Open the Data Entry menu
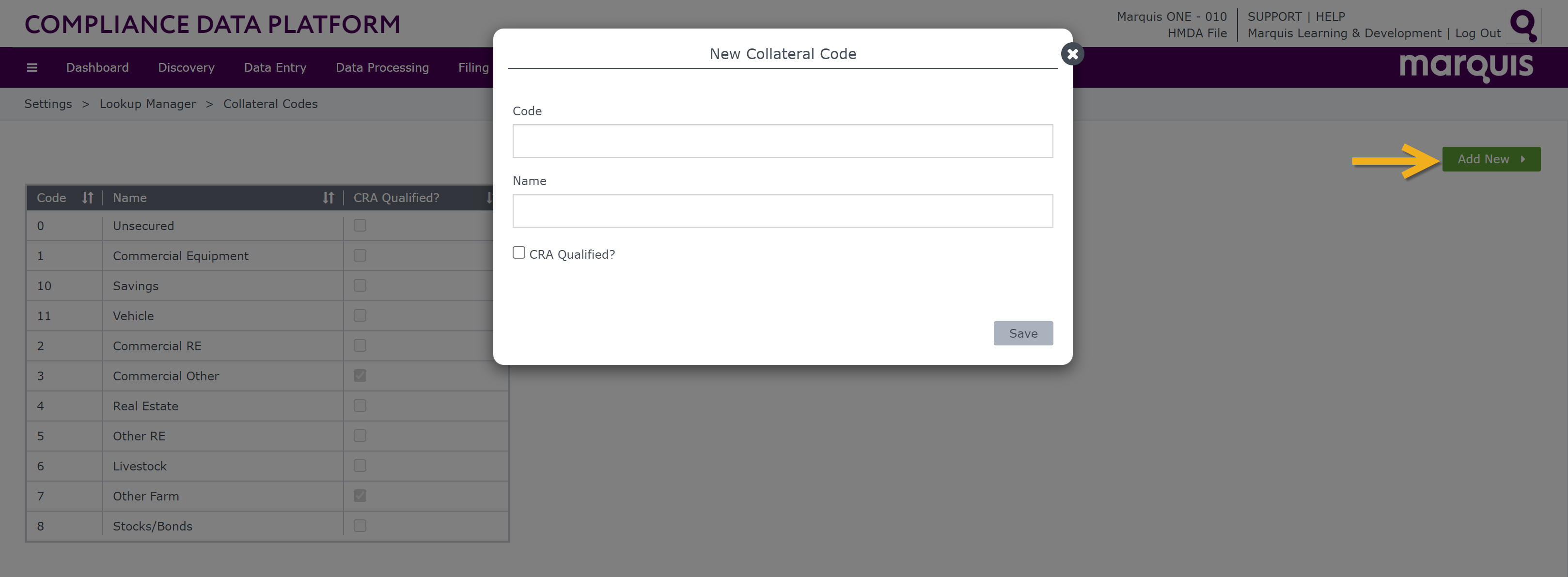Screen dimensions: 1568x577 [x=275, y=67]
